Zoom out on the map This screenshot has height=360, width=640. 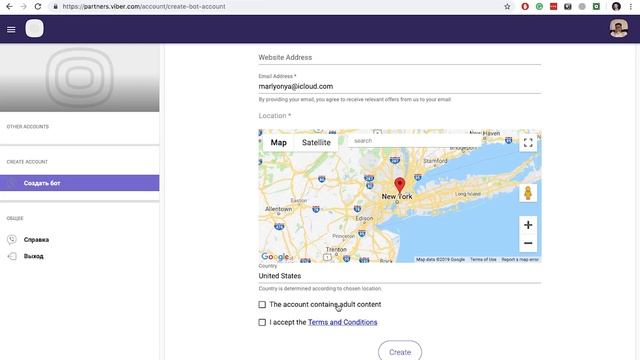point(528,243)
